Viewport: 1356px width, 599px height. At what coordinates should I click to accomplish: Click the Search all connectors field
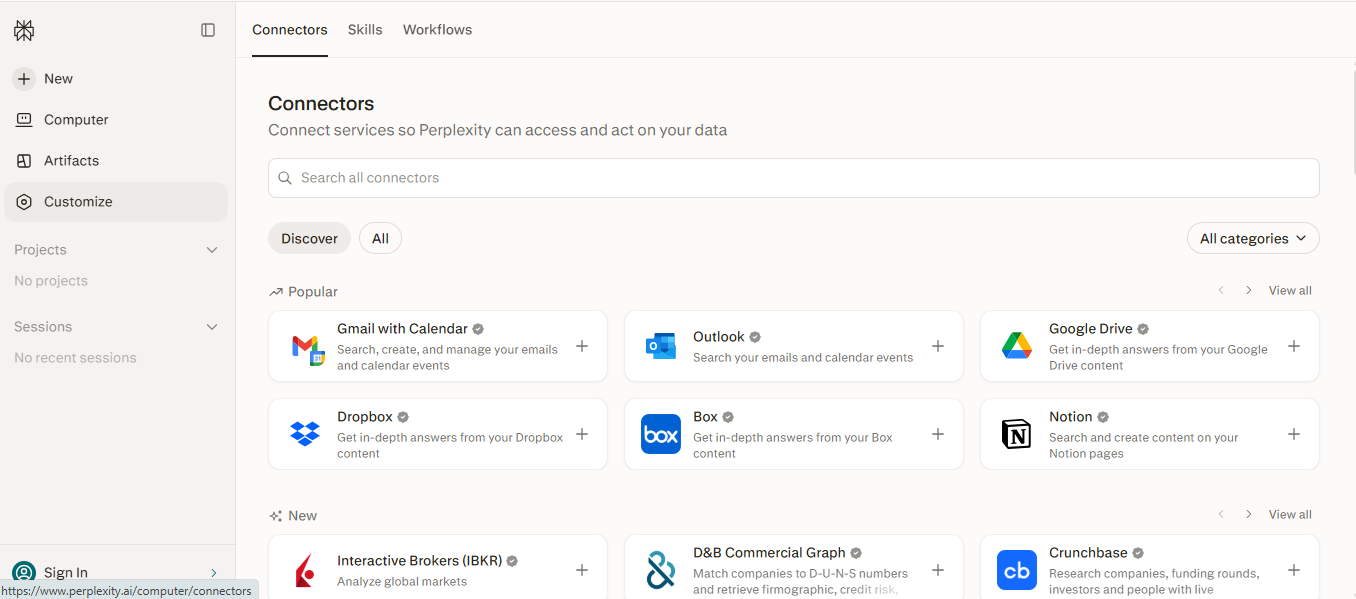(x=793, y=178)
